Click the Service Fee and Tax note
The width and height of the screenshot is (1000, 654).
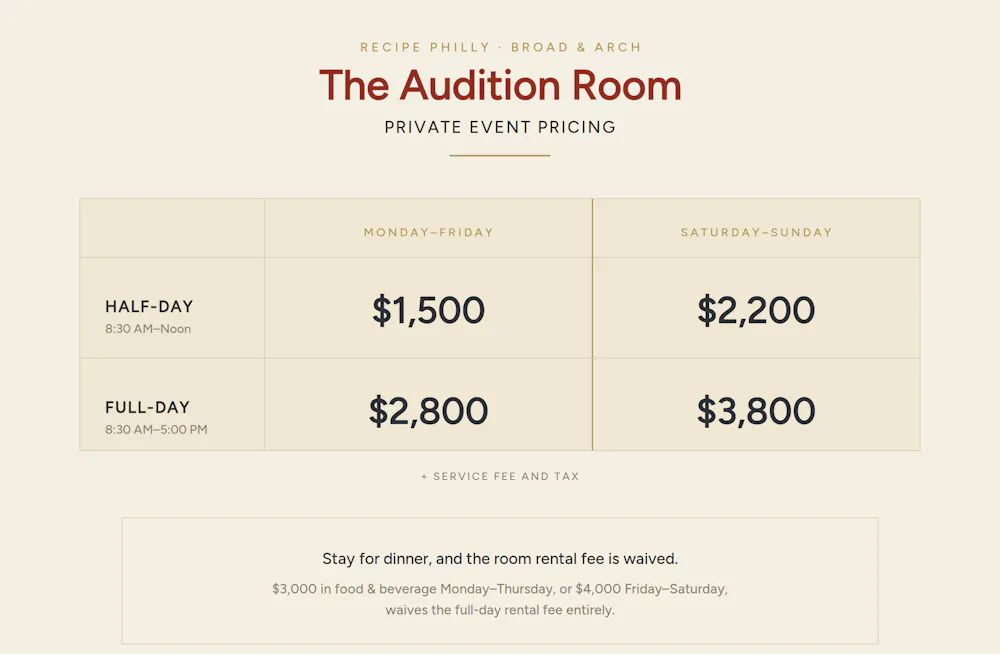(x=500, y=476)
